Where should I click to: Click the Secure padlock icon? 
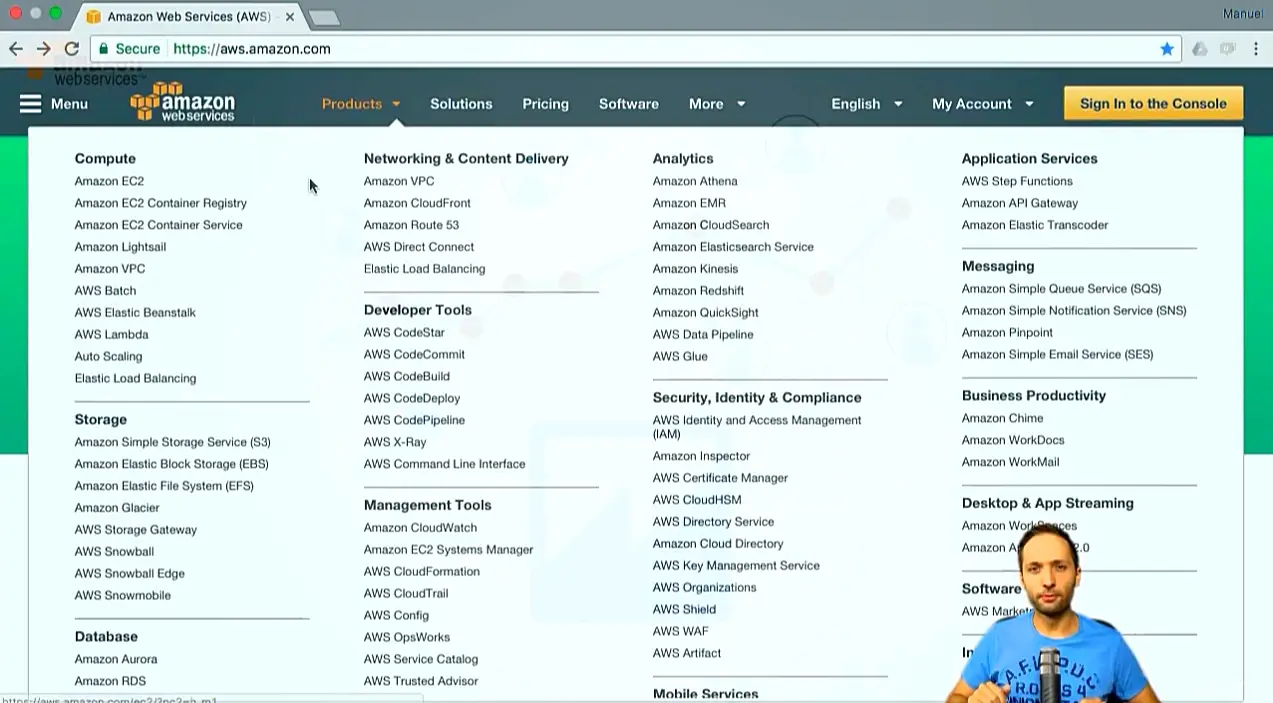pyautogui.click(x=103, y=48)
